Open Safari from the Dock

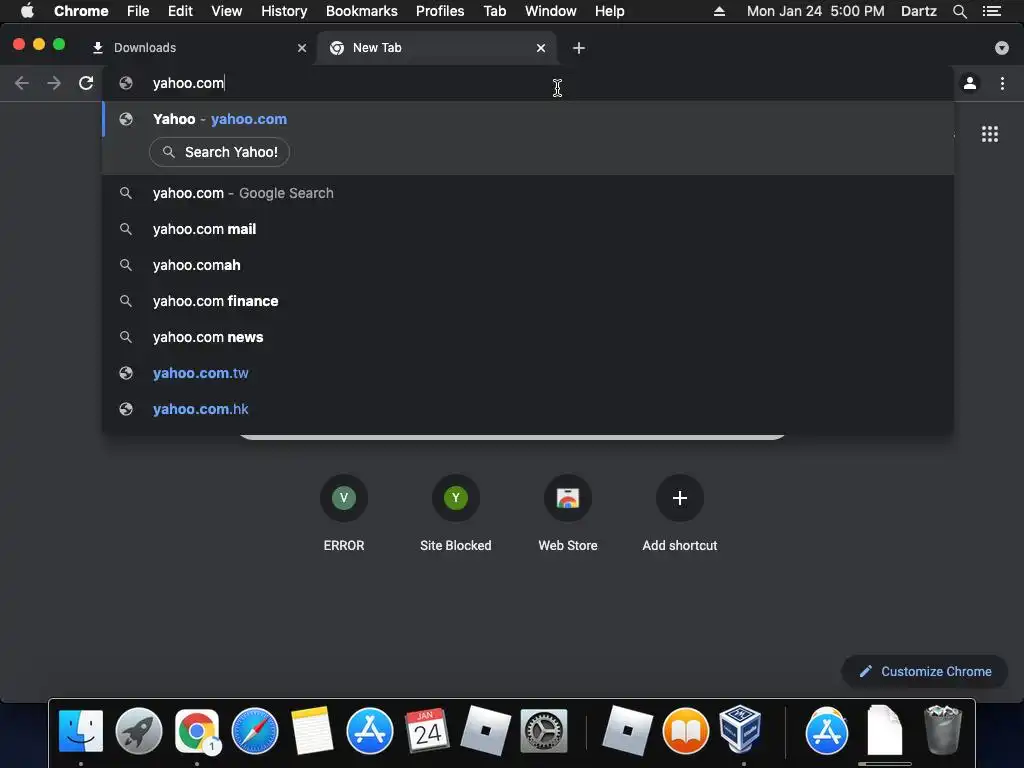point(255,731)
